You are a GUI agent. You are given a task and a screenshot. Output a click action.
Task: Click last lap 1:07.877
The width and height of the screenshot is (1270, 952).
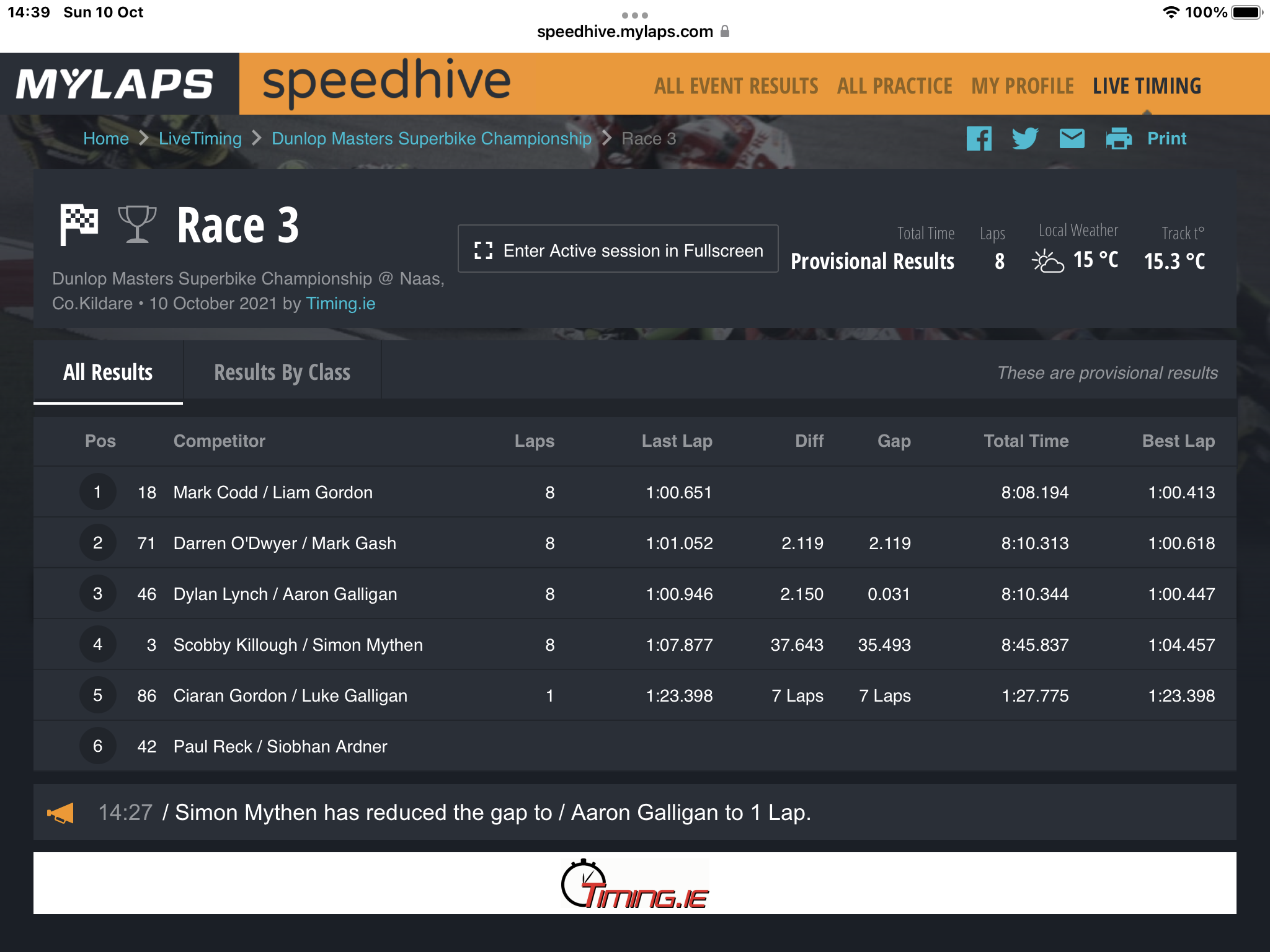point(679,645)
